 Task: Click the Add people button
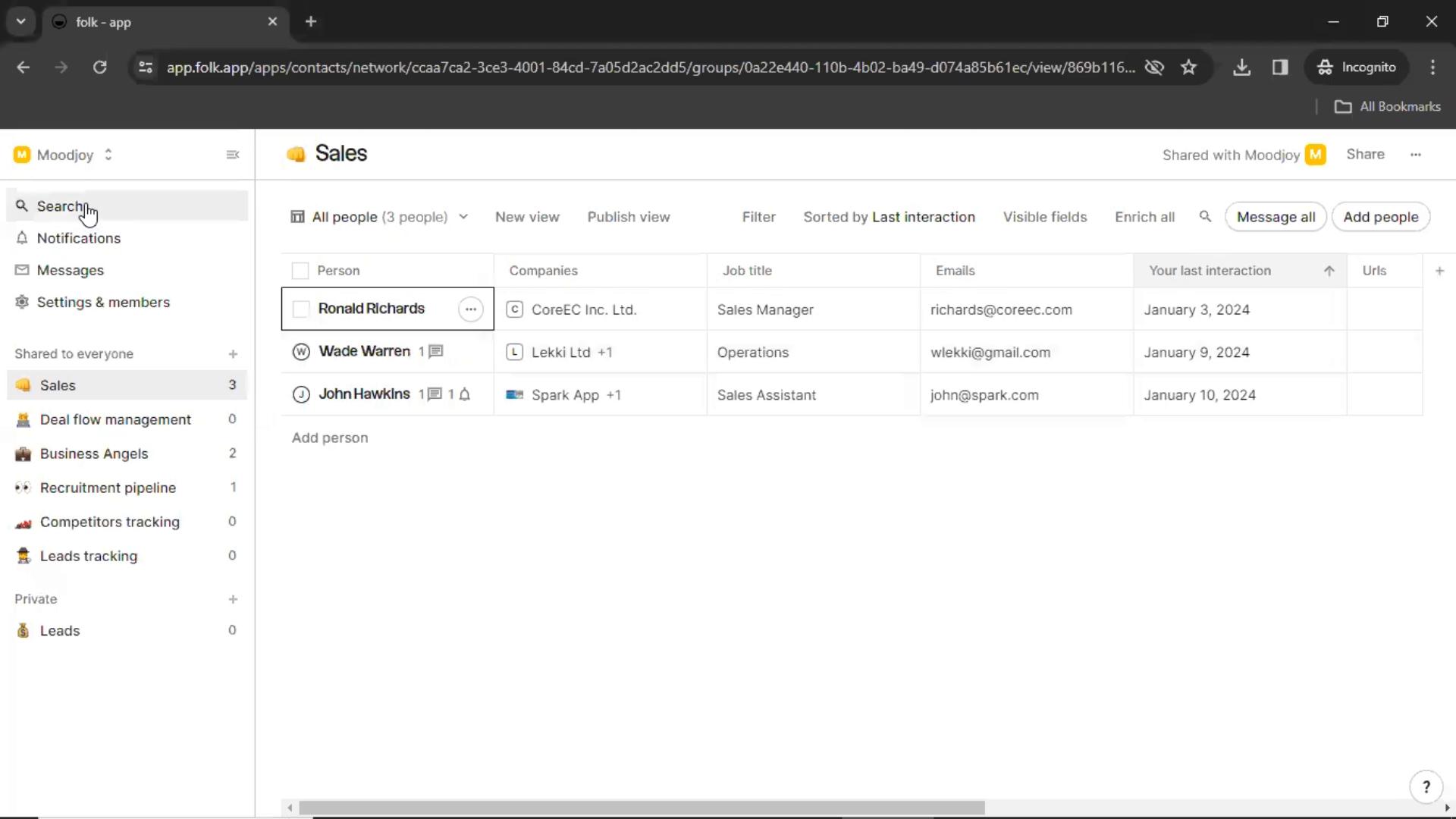pos(1381,217)
